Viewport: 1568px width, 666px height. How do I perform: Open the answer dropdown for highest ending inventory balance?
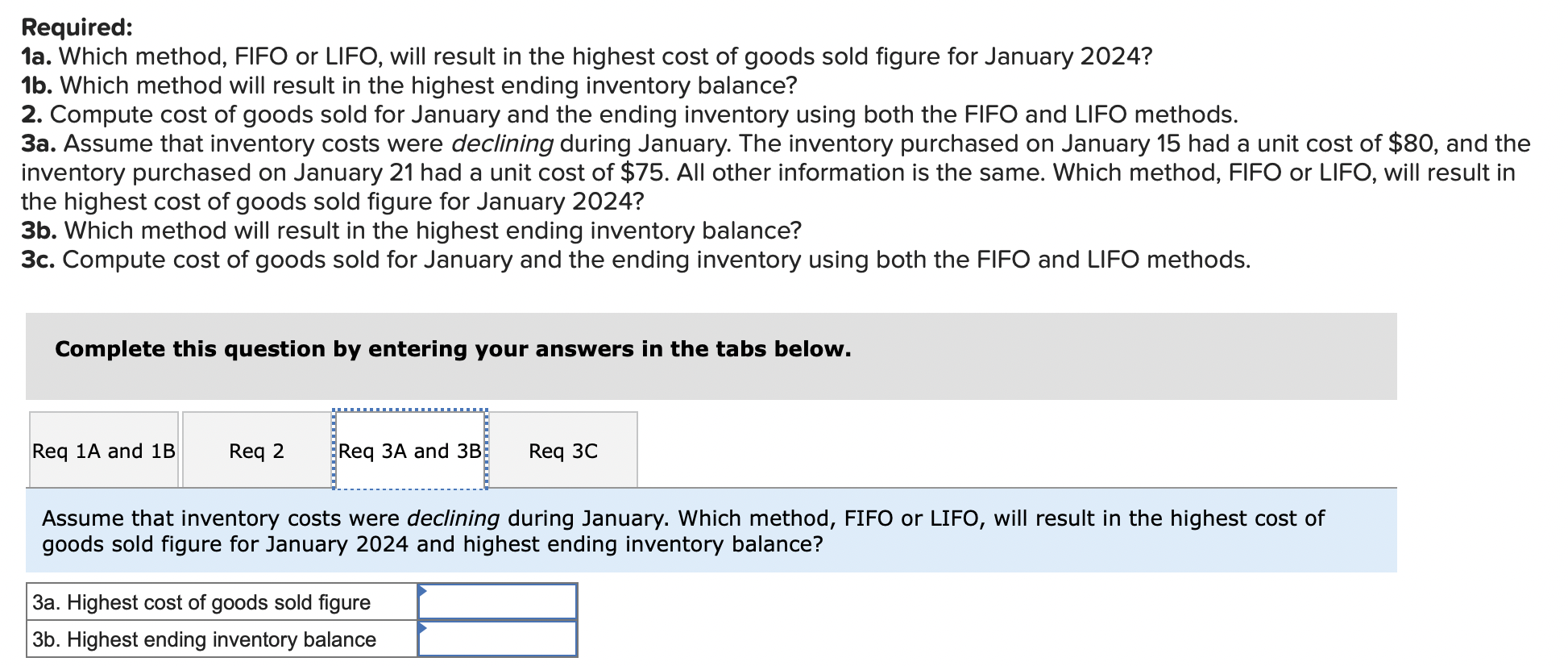[x=500, y=639]
